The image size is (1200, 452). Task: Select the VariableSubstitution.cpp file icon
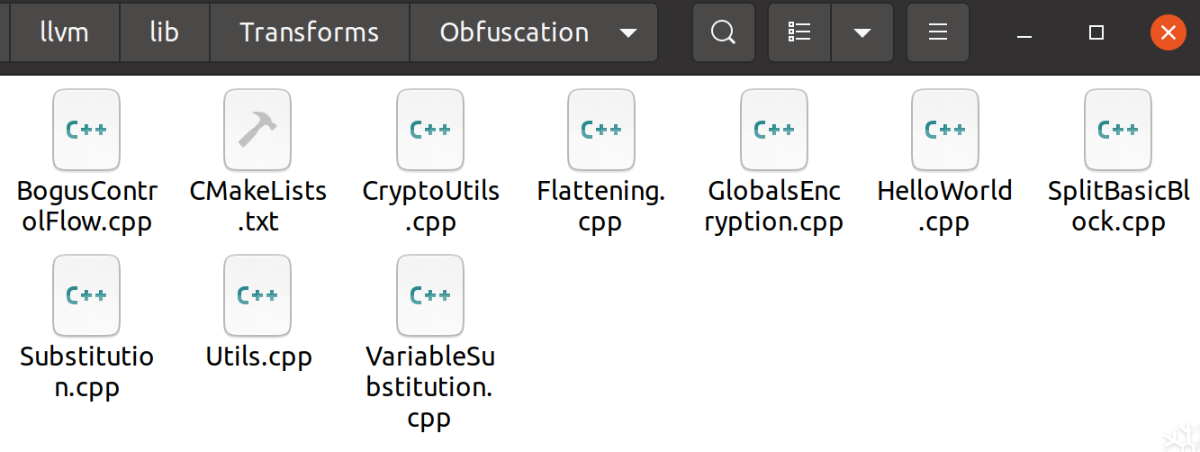click(430, 295)
